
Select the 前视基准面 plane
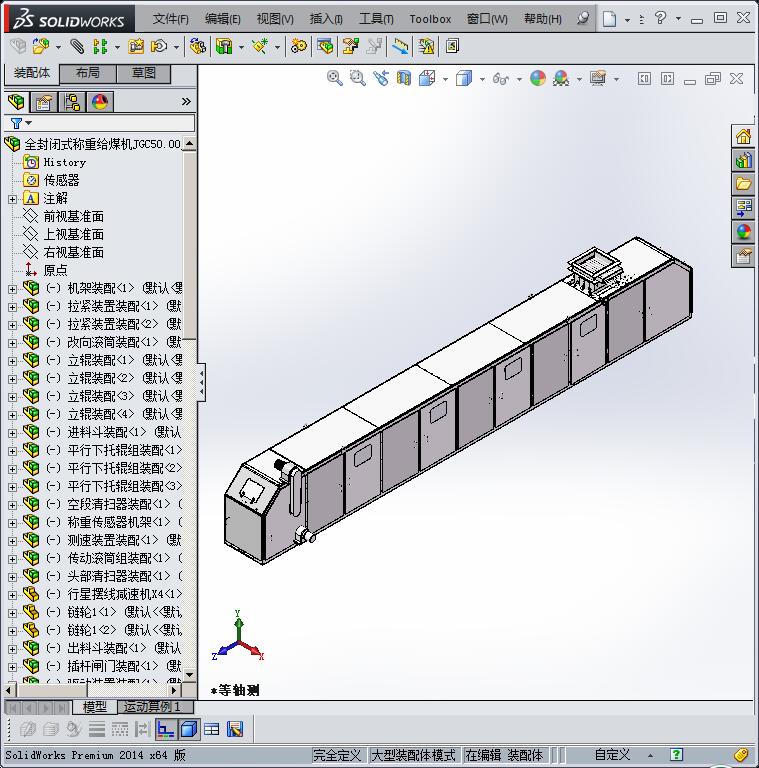(x=73, y=216)
